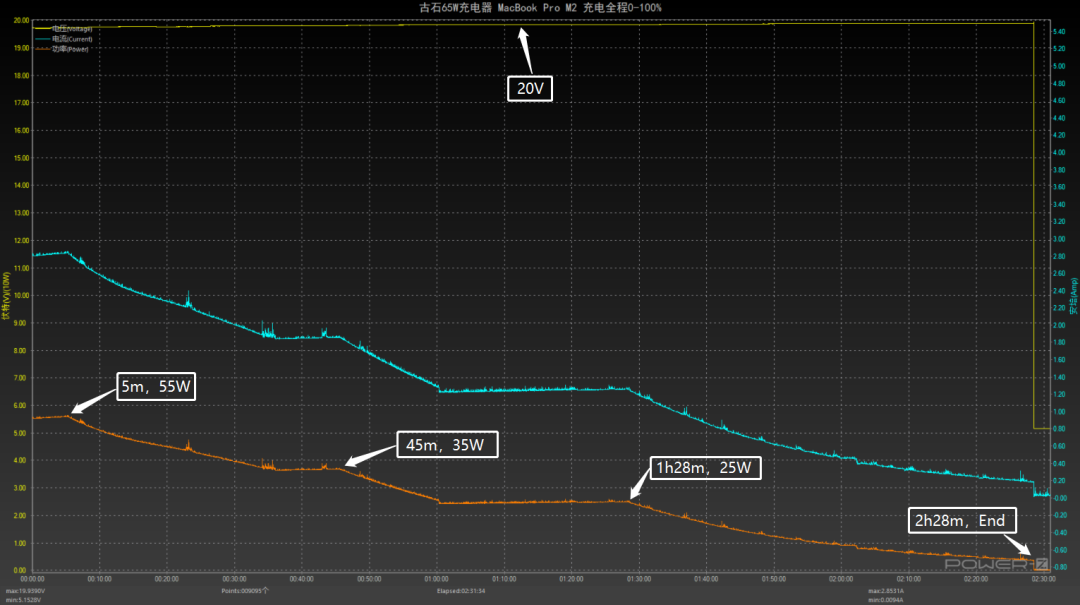Click the 01:00:00 time axis label
Image resolution: width=1080 pixels, height=605 pixels.
437,580
